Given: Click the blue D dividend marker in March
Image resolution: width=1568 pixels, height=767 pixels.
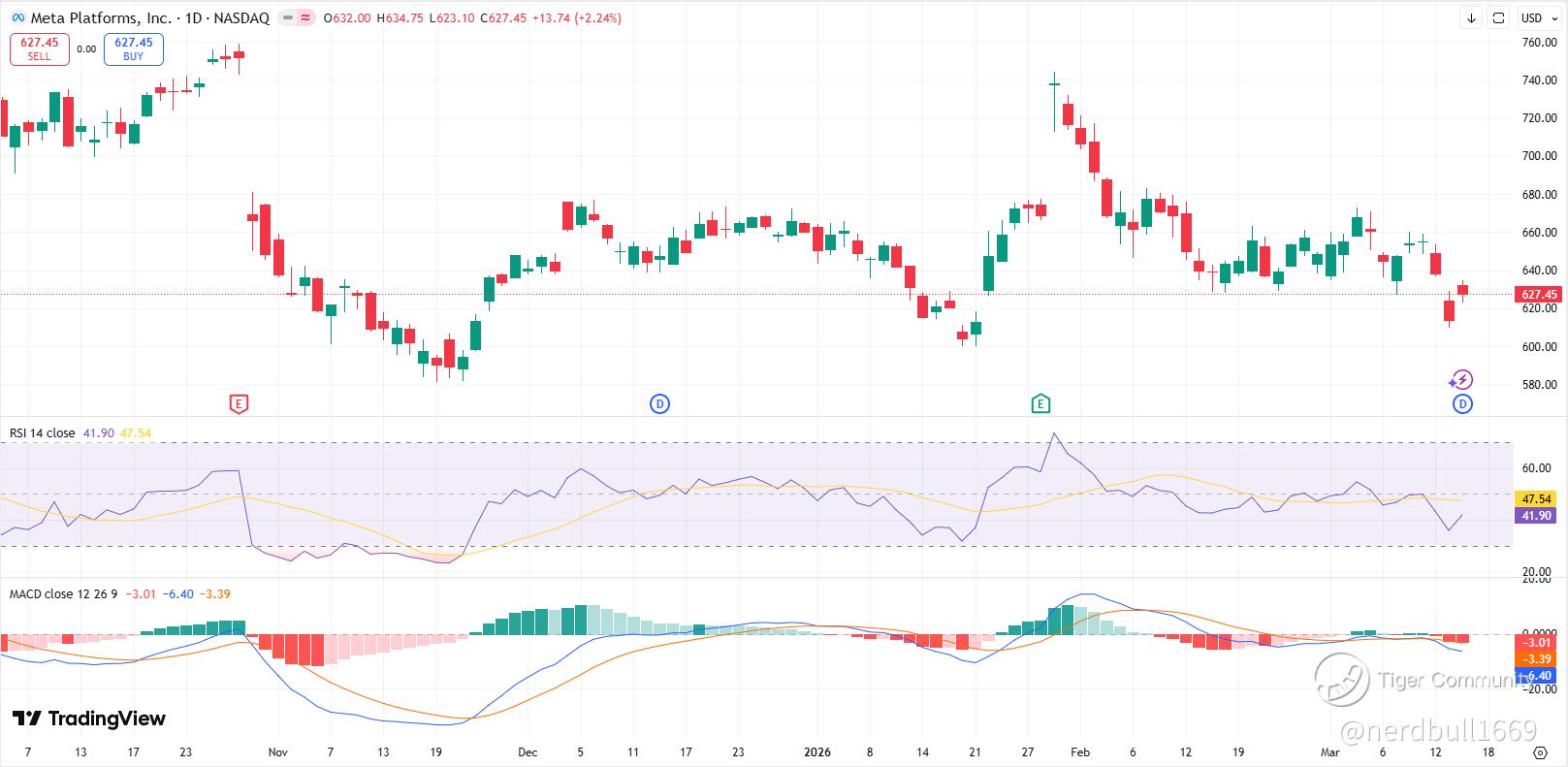Looking at the screenshot, I should 1462,403.
